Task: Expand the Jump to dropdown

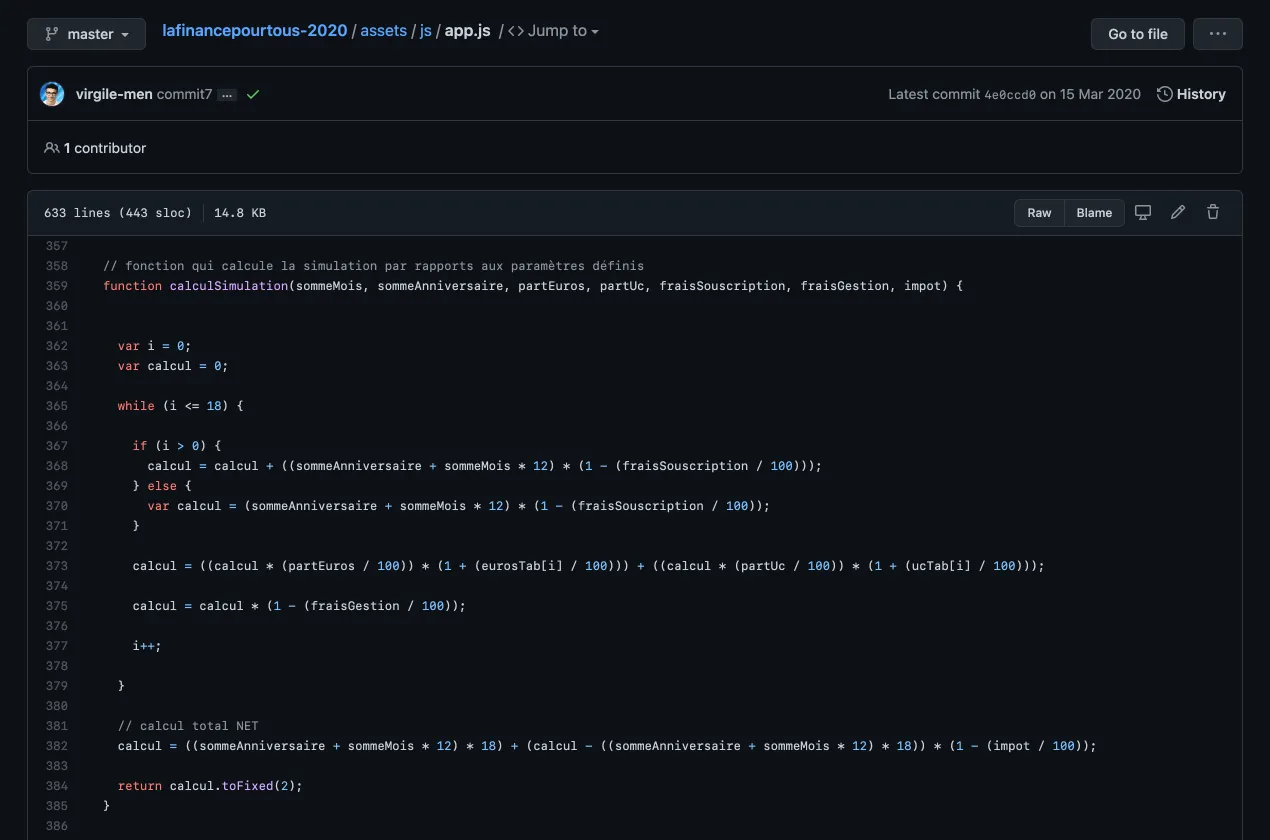Action: pyautogui.click(x=554, y=31)
